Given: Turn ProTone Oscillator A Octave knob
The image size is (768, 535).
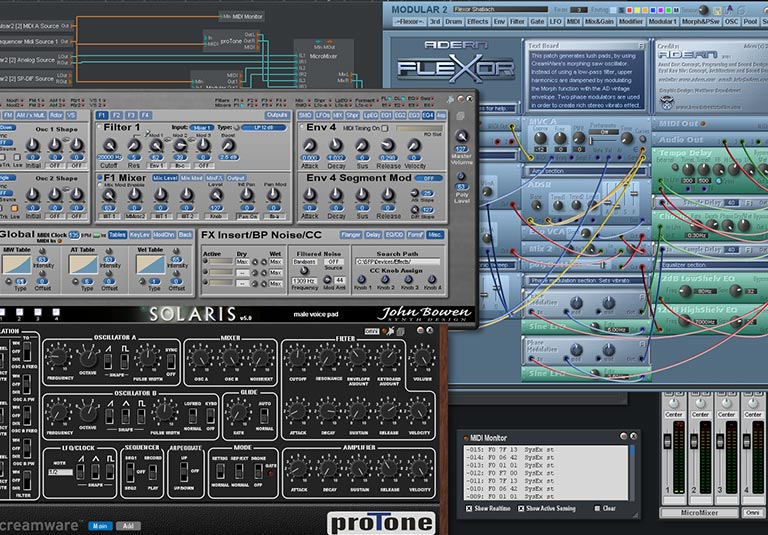Looking at the screenshot, I should click(88, 358).
